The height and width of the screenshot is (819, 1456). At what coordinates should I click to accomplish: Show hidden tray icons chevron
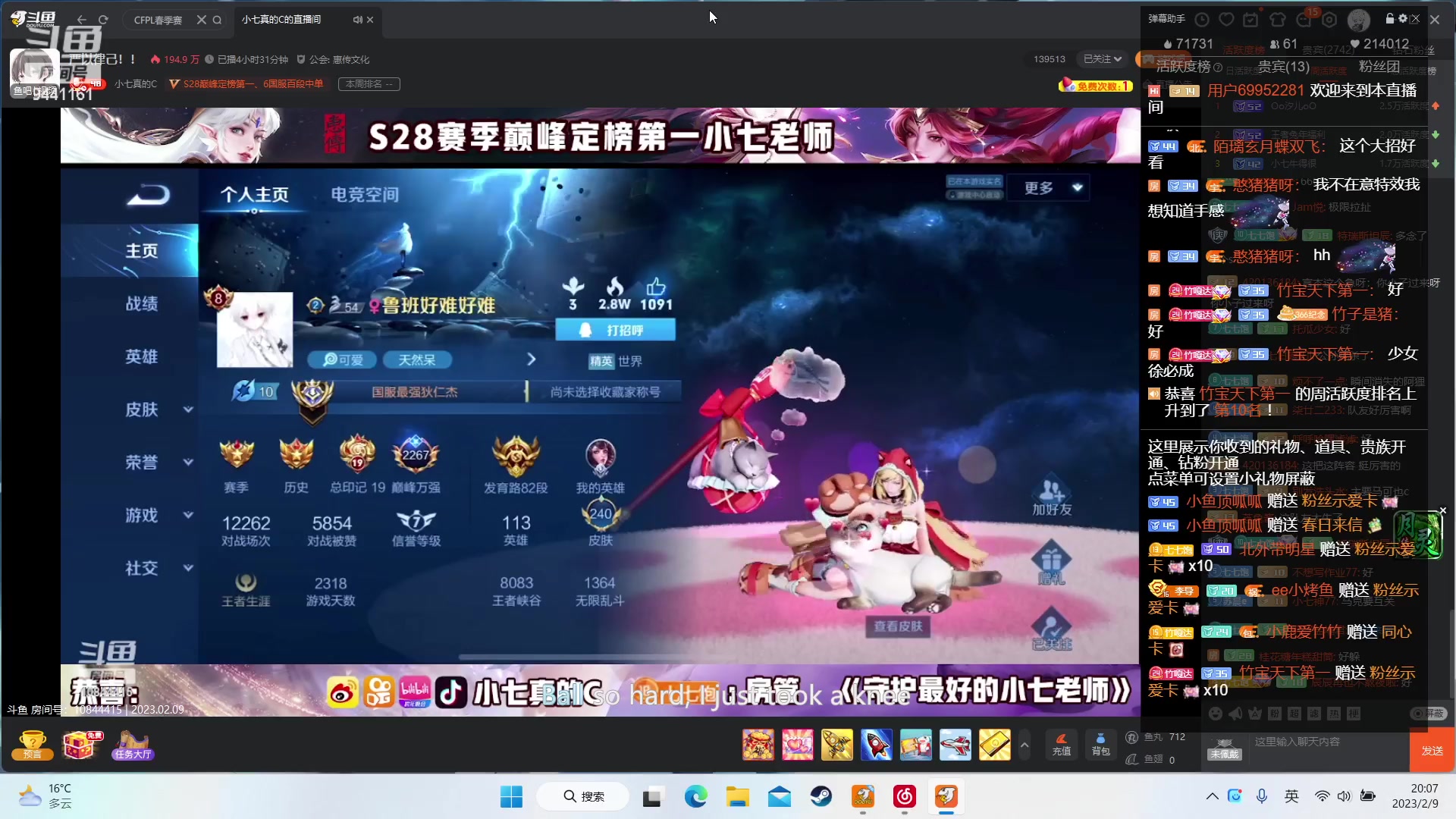[x=1212, y=796]
